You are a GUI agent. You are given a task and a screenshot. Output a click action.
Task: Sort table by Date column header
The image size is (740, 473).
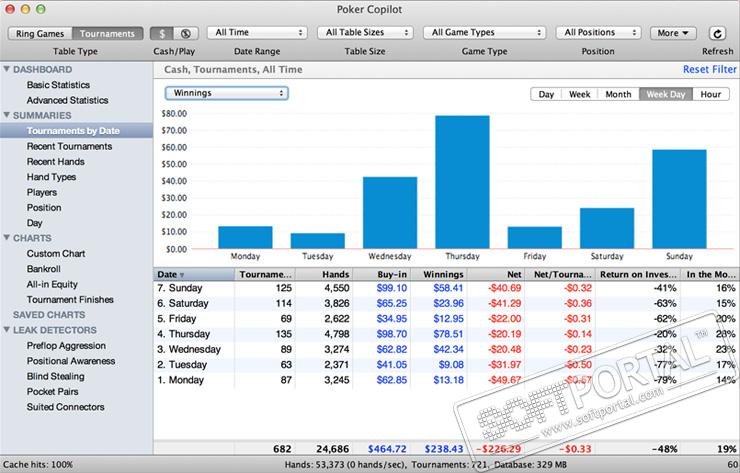pyautogui.click(x=194, y=274)
